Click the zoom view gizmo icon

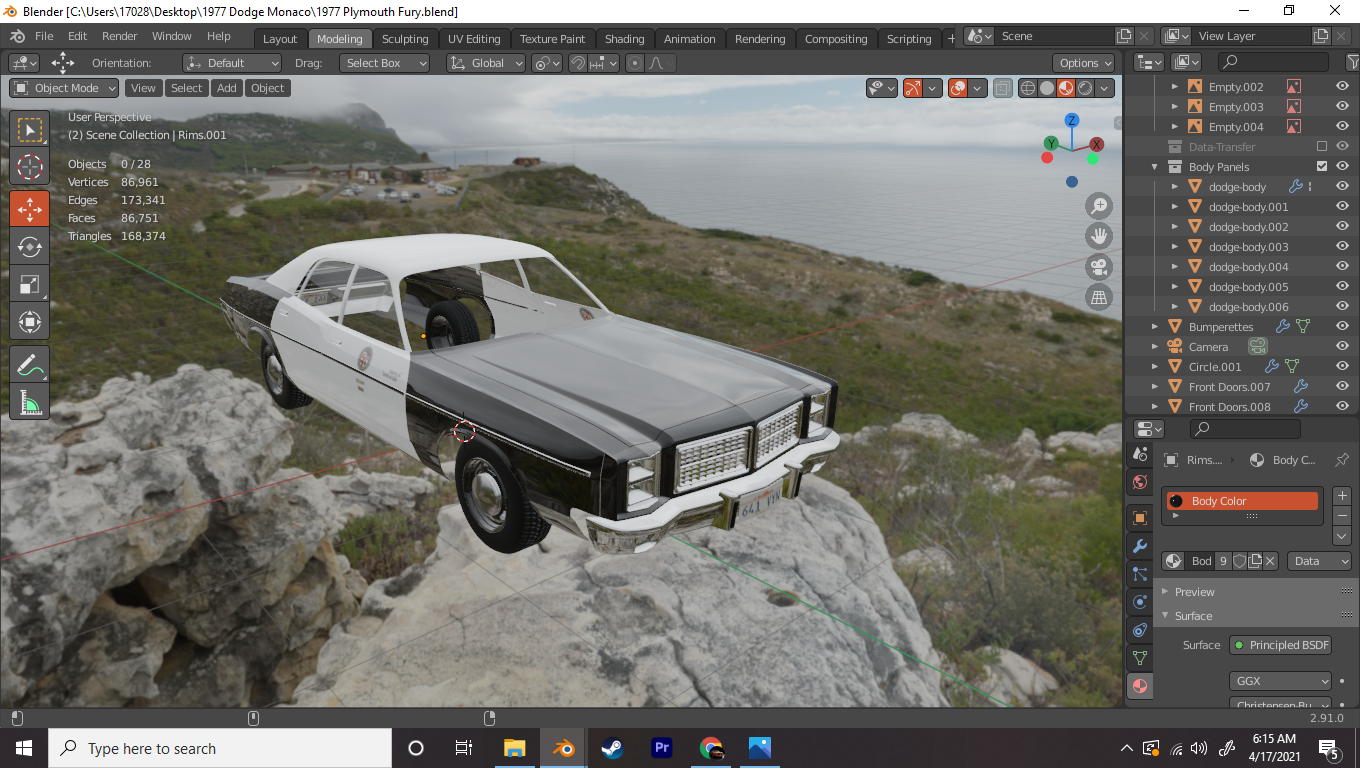1099,207
